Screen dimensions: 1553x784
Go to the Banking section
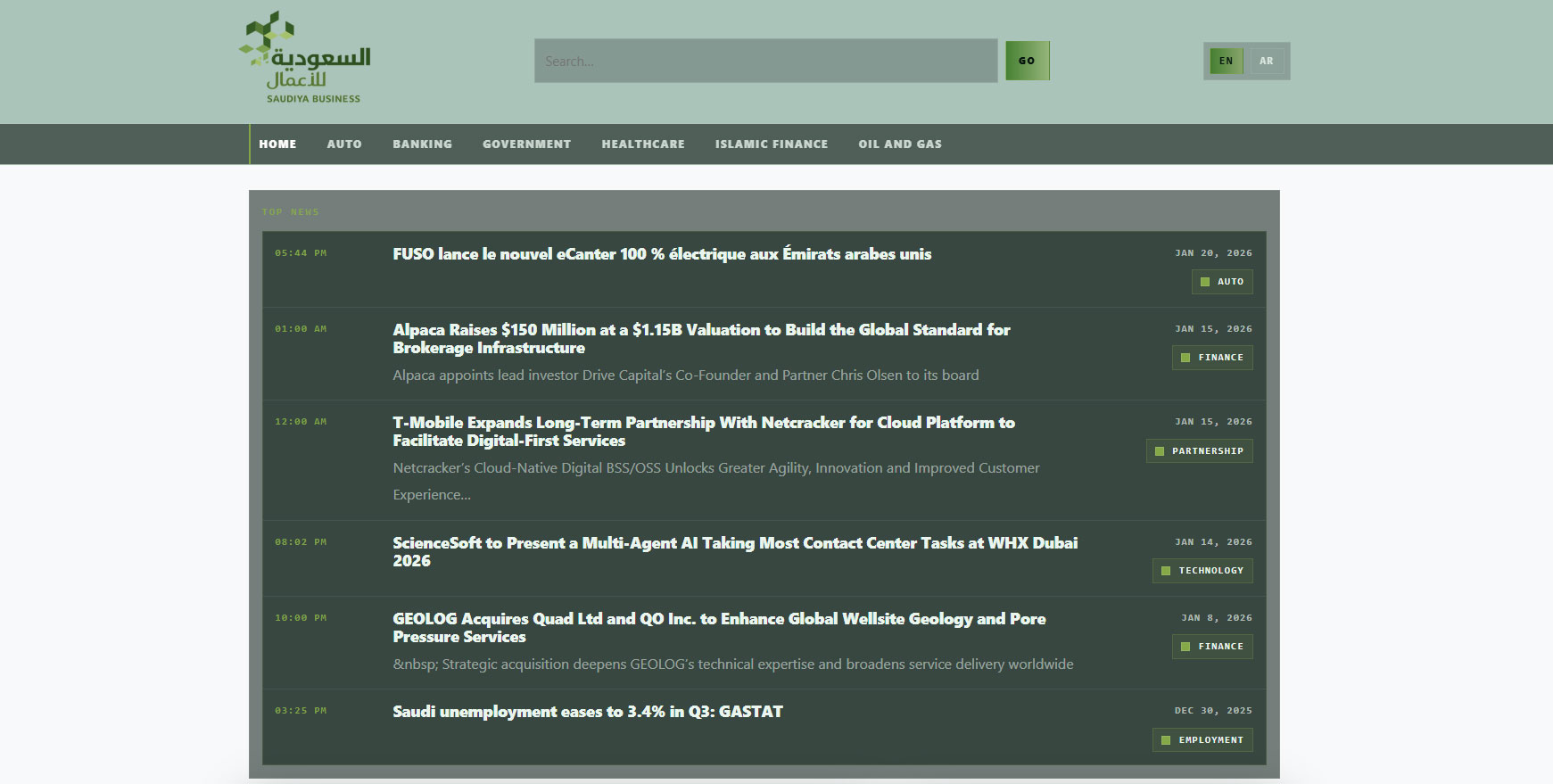(x=422, y=144)
